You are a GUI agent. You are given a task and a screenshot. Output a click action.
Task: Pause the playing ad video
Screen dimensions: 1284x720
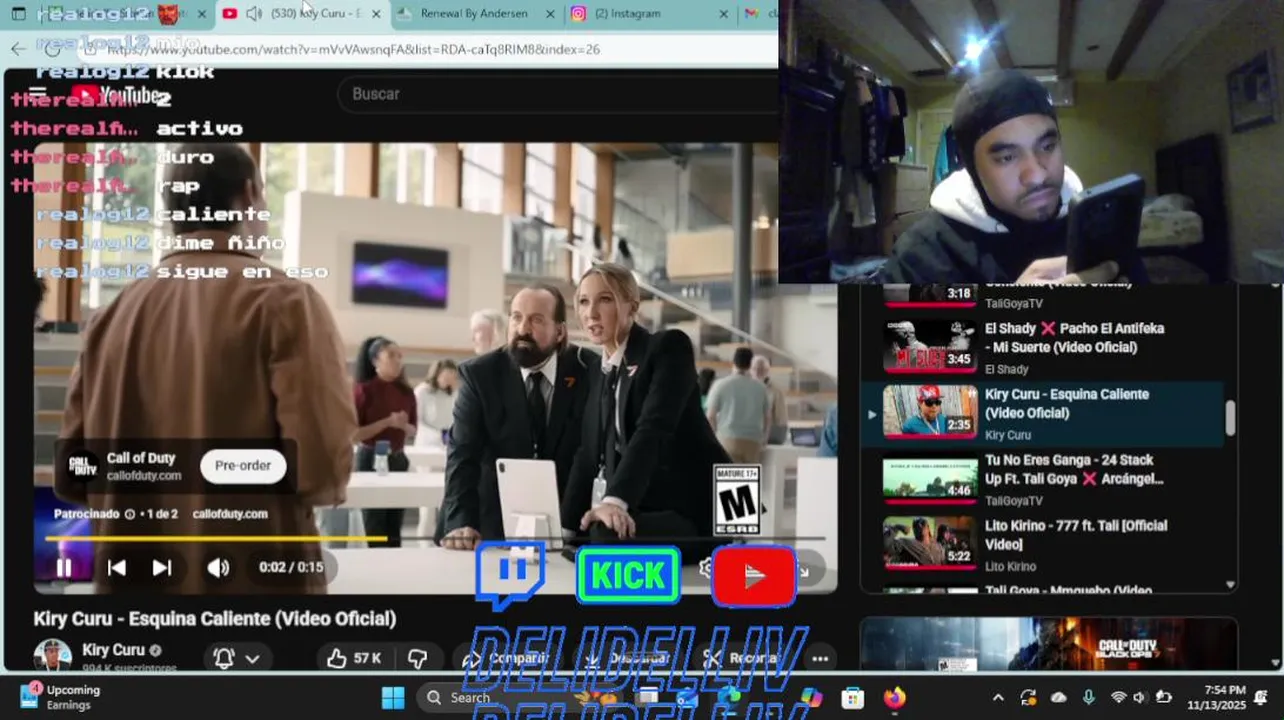pyautogui.click(x=64, y=568)
